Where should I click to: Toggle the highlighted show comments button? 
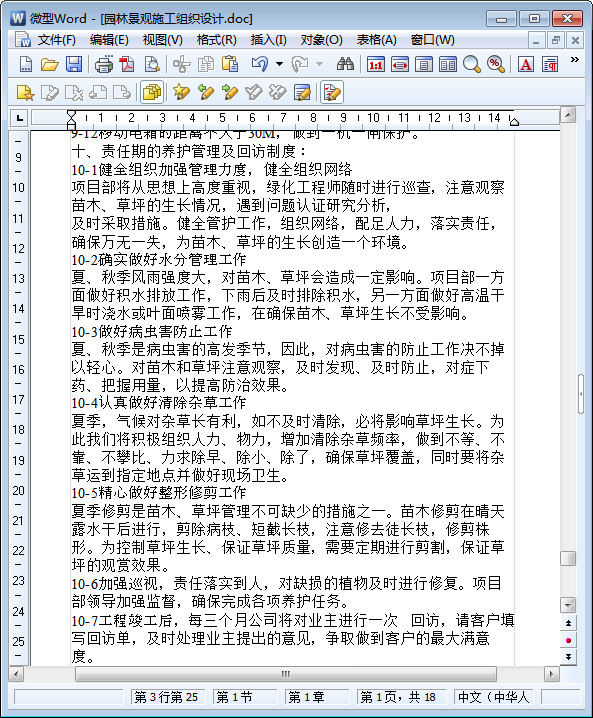[x=152, y=92]
